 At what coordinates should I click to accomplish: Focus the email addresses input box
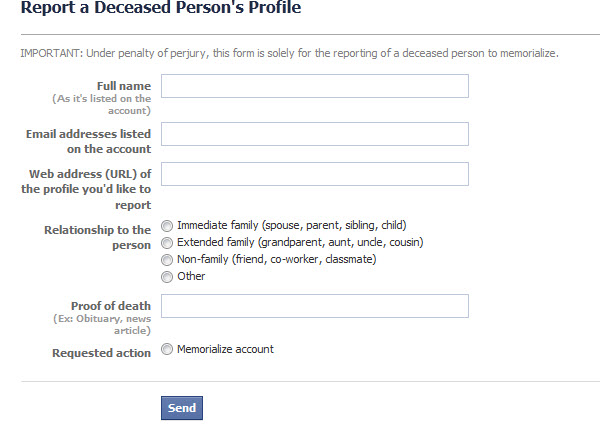pos(314,134)
